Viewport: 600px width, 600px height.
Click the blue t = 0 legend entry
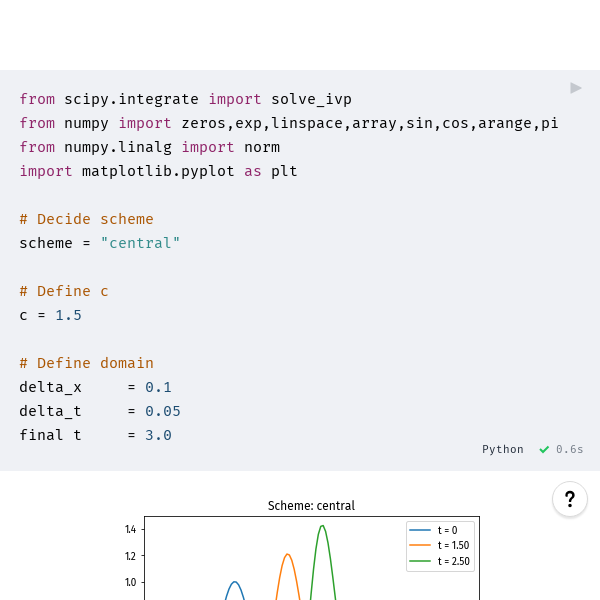click(446, 530)
